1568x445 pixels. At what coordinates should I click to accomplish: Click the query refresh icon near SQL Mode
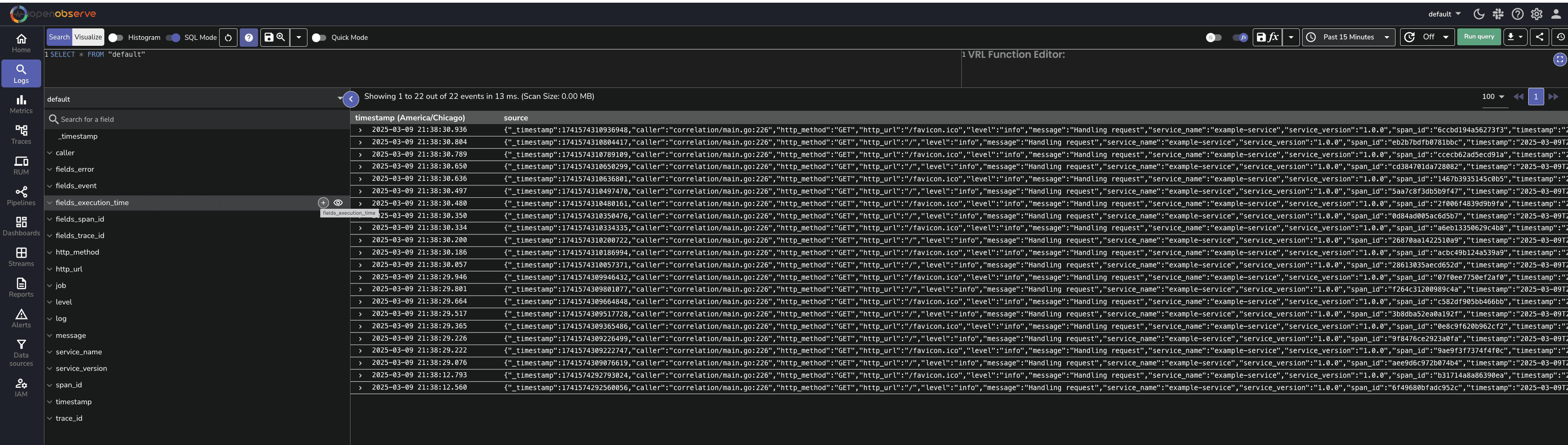pyautogui.click(x=228, y=37)
